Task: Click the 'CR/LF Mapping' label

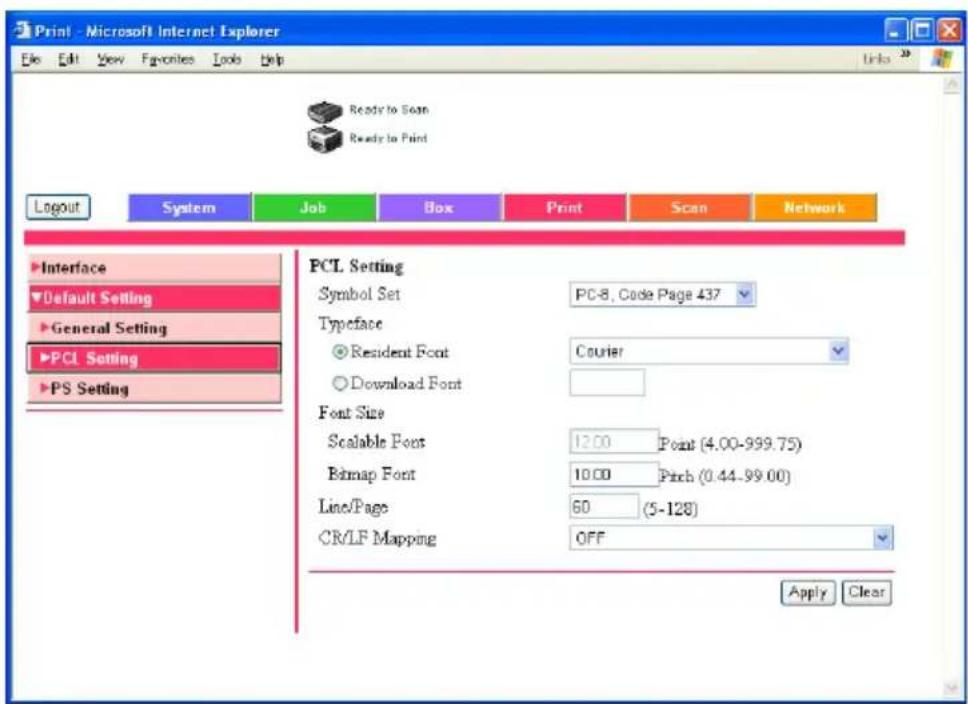Action: click(x=377, y=538)
